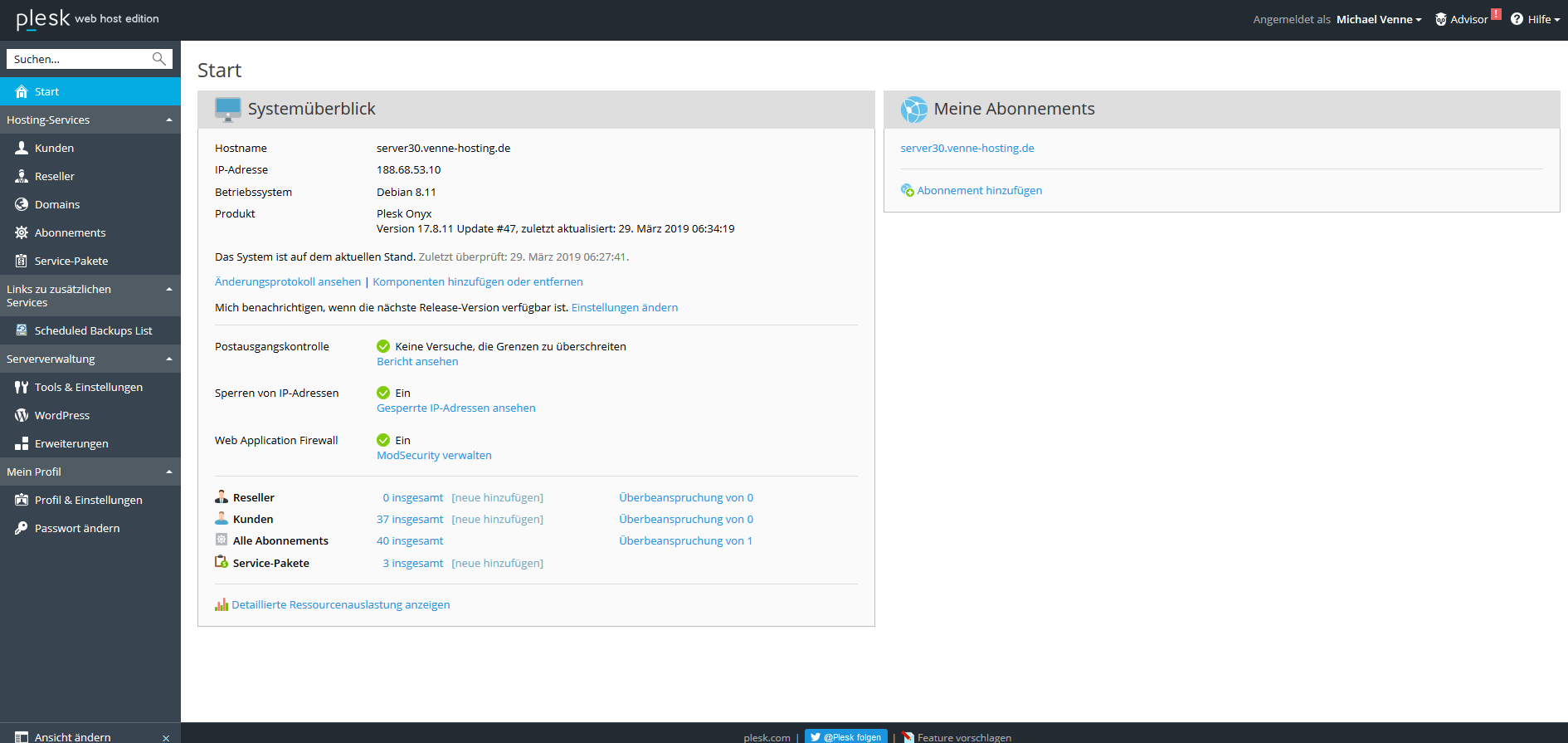This screenshot has width=1568, height=743.
Task: Click the Abonnements gear icon
Action: click(22, 232)
